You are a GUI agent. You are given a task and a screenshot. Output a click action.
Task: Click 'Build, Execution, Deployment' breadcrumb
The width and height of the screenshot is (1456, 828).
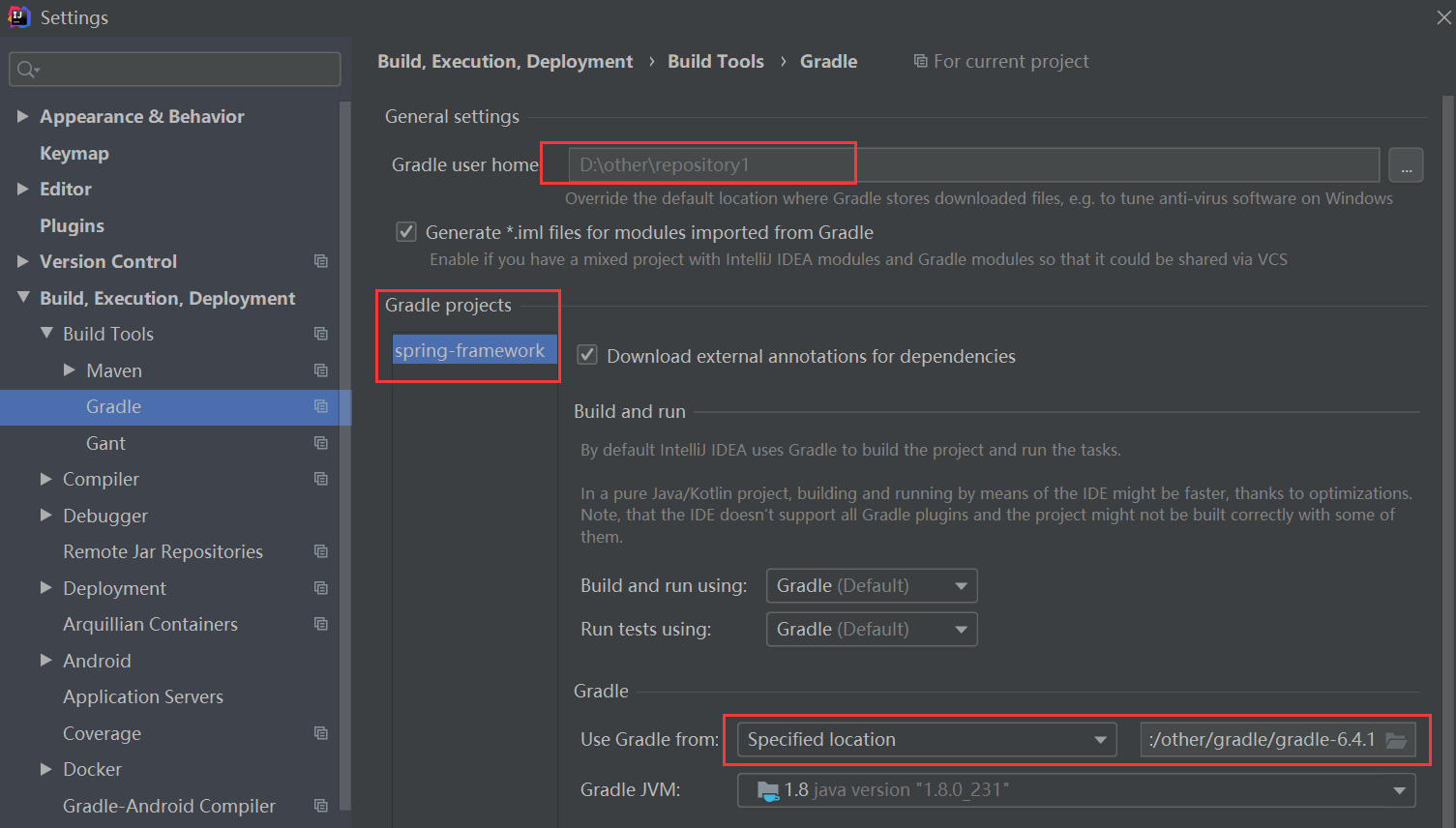click(x=505, y=61)
